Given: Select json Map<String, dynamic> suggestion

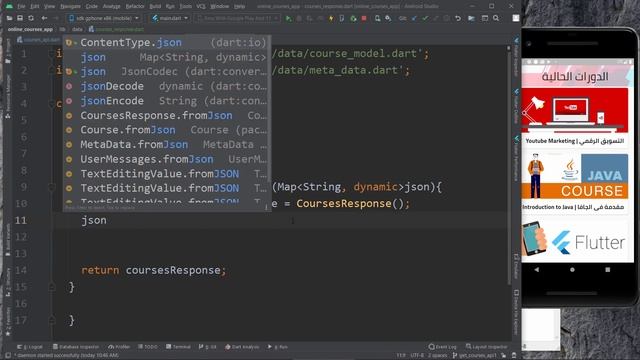Looking at the screenshot, I should [167, 57].
